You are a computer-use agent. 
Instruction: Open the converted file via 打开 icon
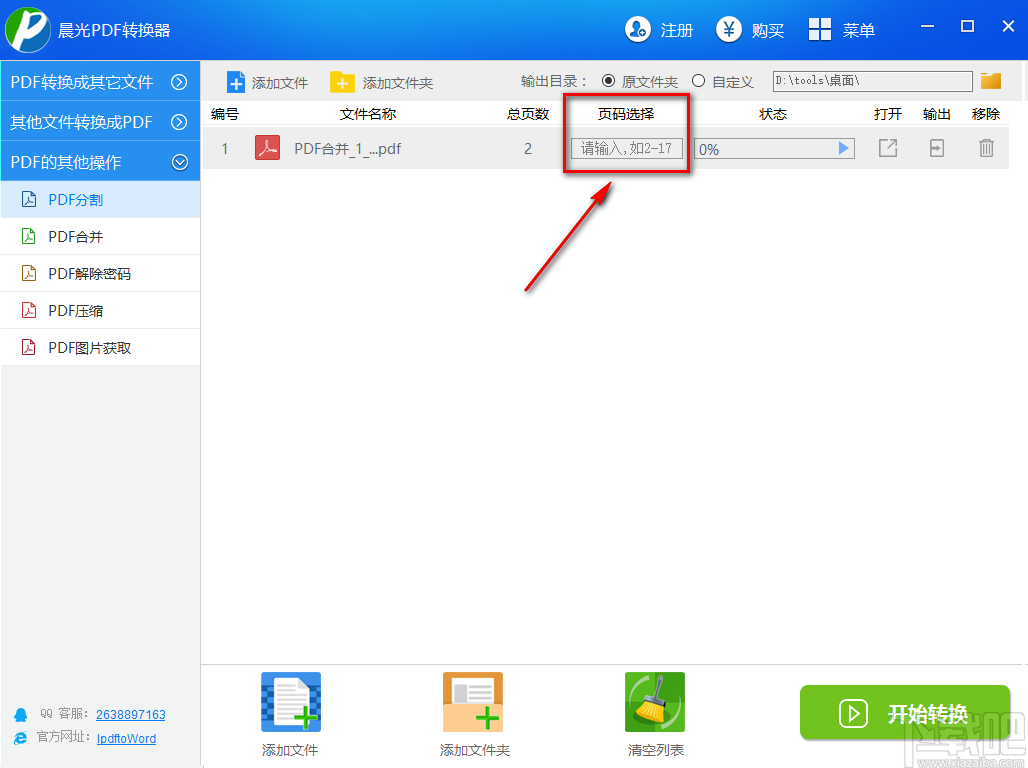888,148
